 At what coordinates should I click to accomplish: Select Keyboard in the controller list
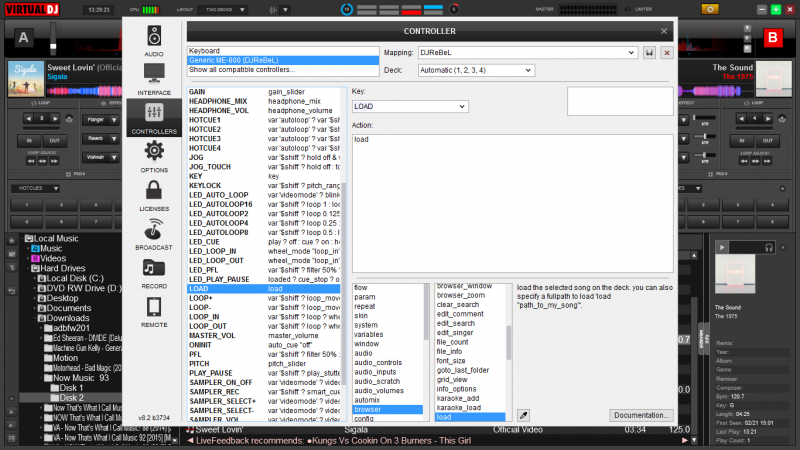coord(283,51)
